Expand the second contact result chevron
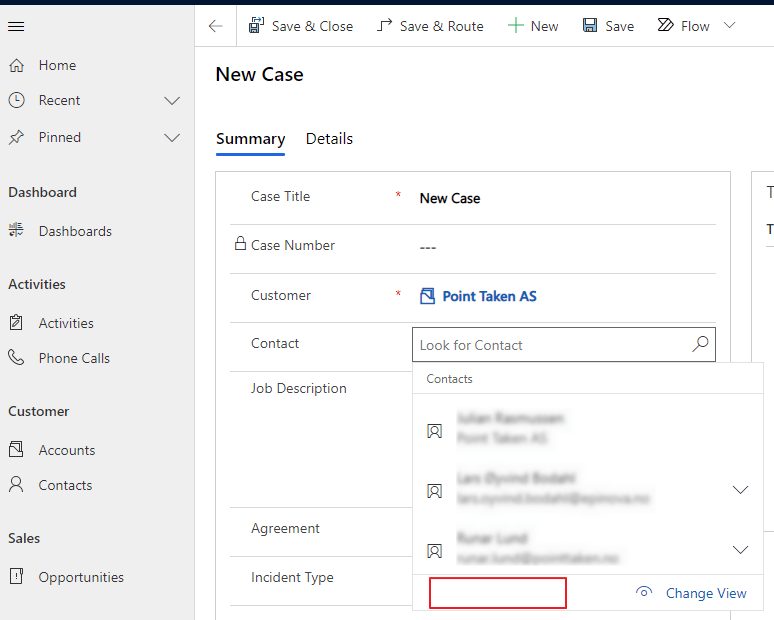Viewport: 774px width, 620px height. point(740,490)
